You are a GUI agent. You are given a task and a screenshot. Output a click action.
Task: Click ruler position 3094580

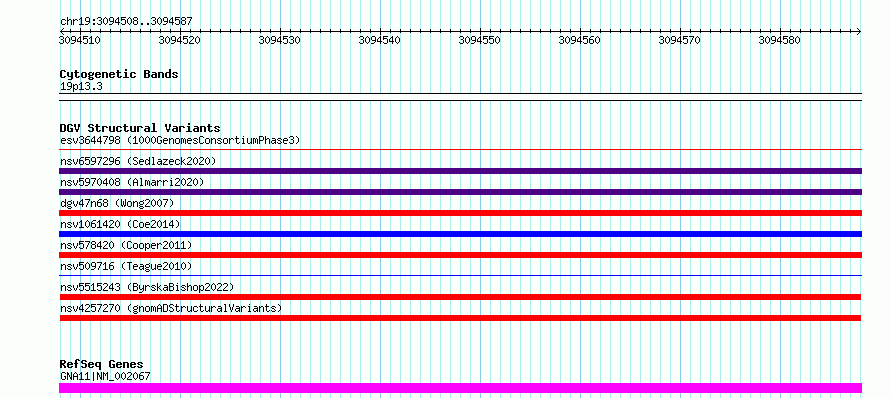pos(779,40)
